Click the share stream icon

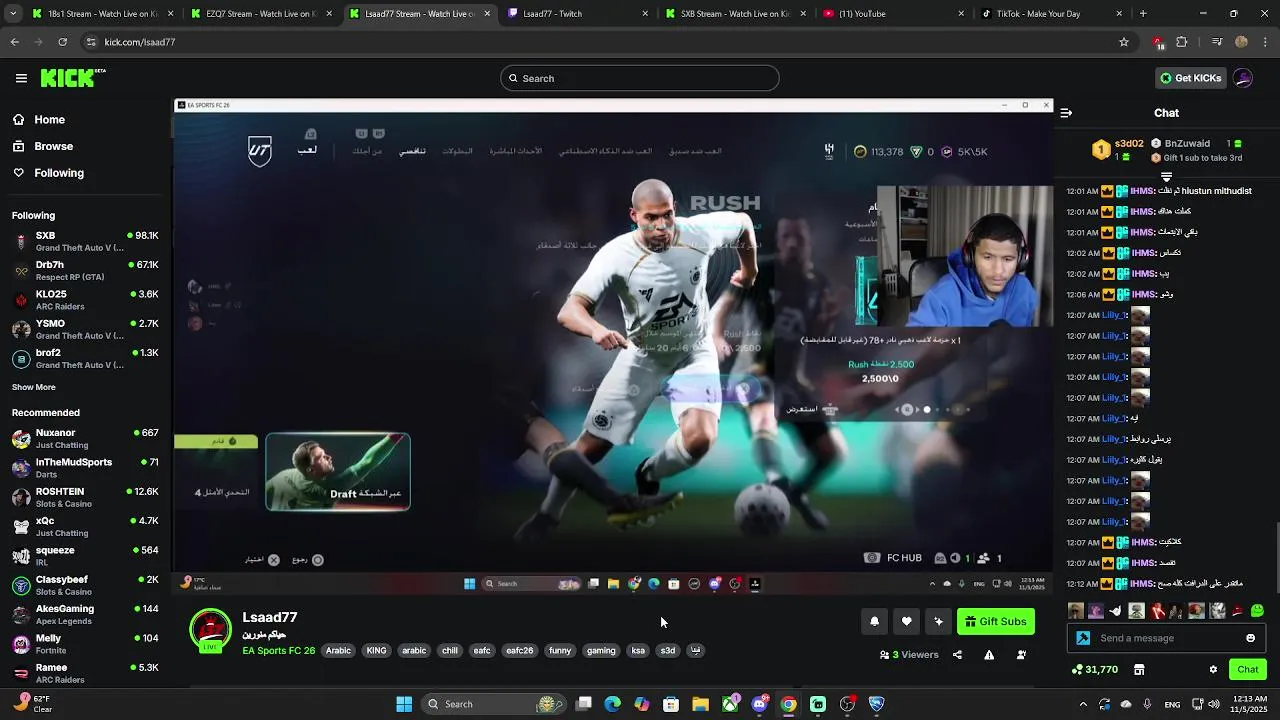point(957,655)
